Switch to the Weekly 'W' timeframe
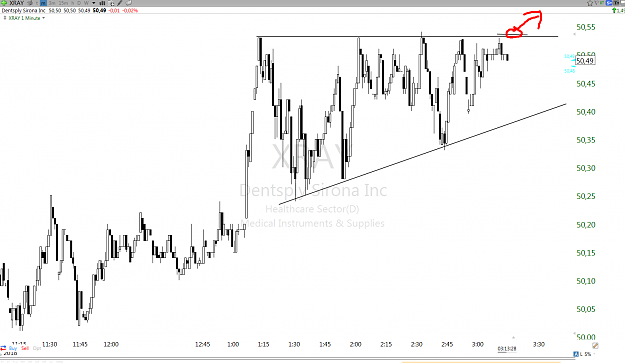625x363 pixels. (86, 3)
